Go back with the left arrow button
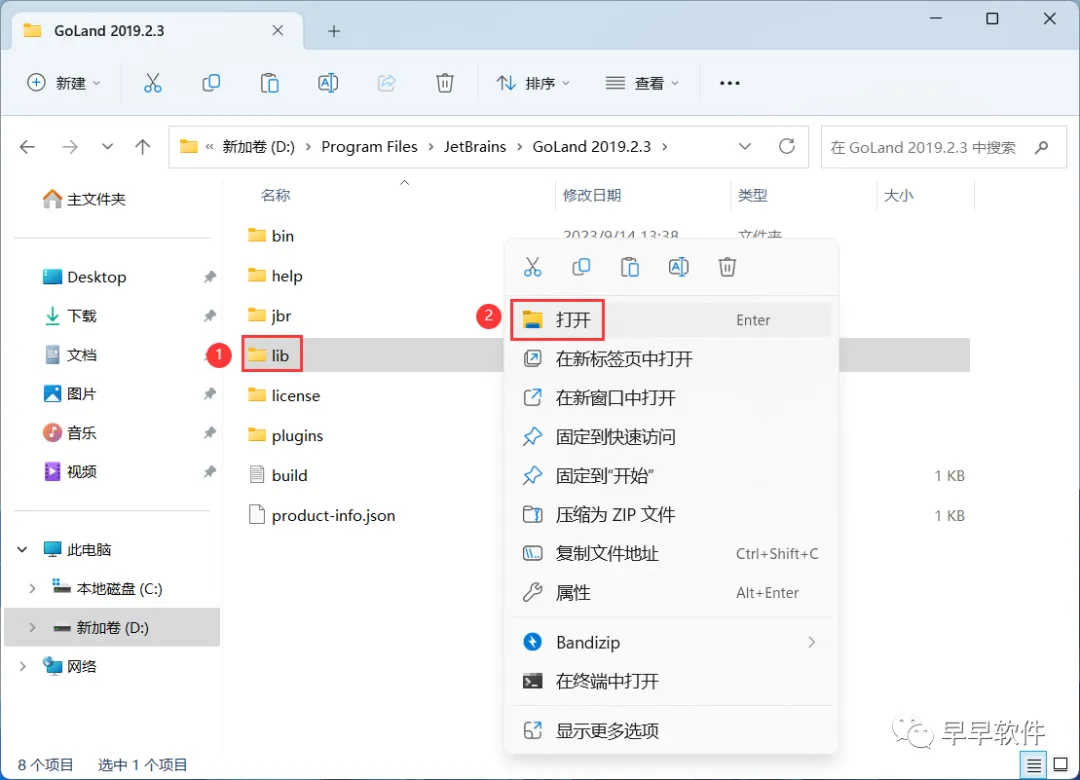Image resolution: width=1080 pixels, height=780 pixels. (28, 147)
